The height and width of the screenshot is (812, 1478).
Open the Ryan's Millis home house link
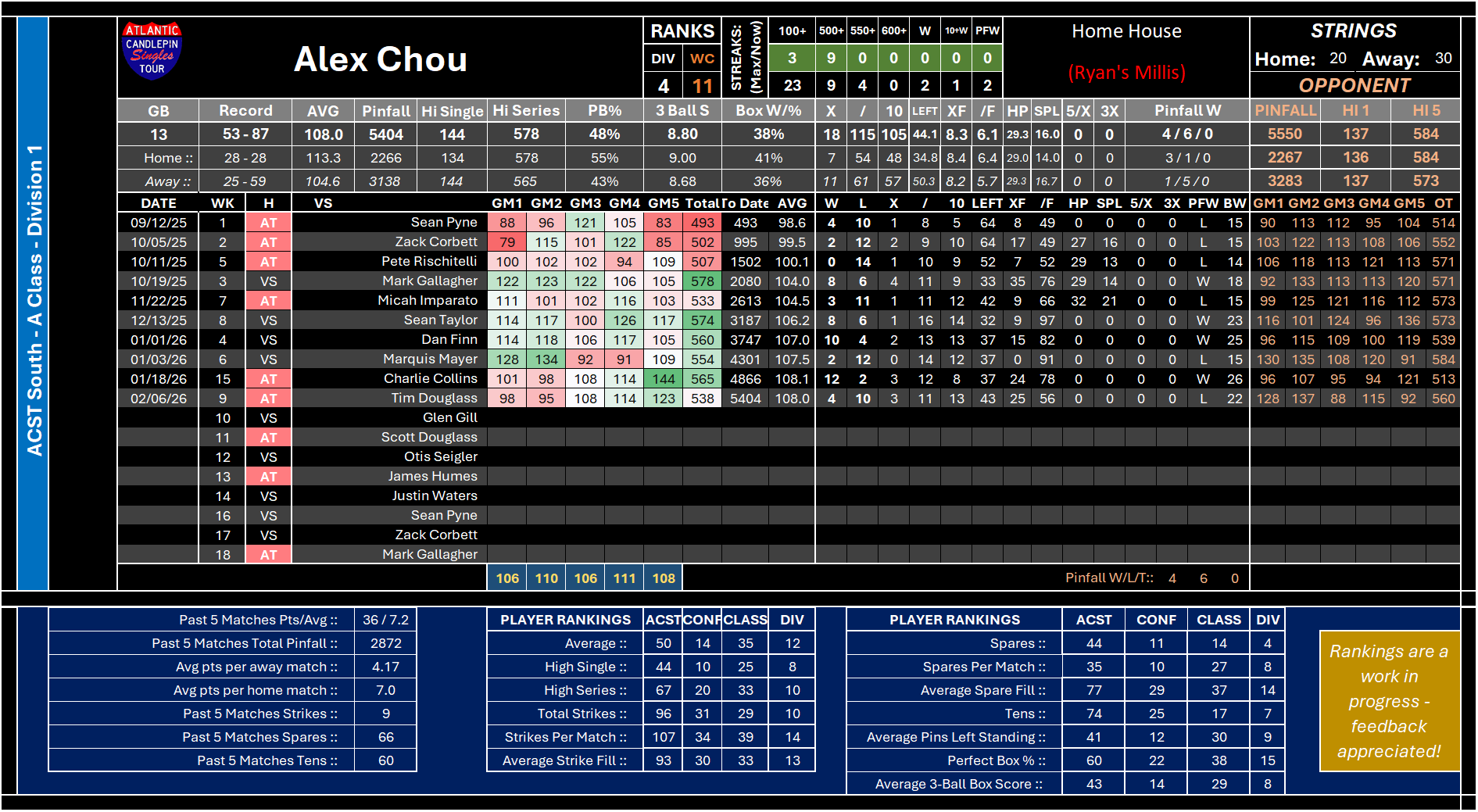tap(1125, 73)
